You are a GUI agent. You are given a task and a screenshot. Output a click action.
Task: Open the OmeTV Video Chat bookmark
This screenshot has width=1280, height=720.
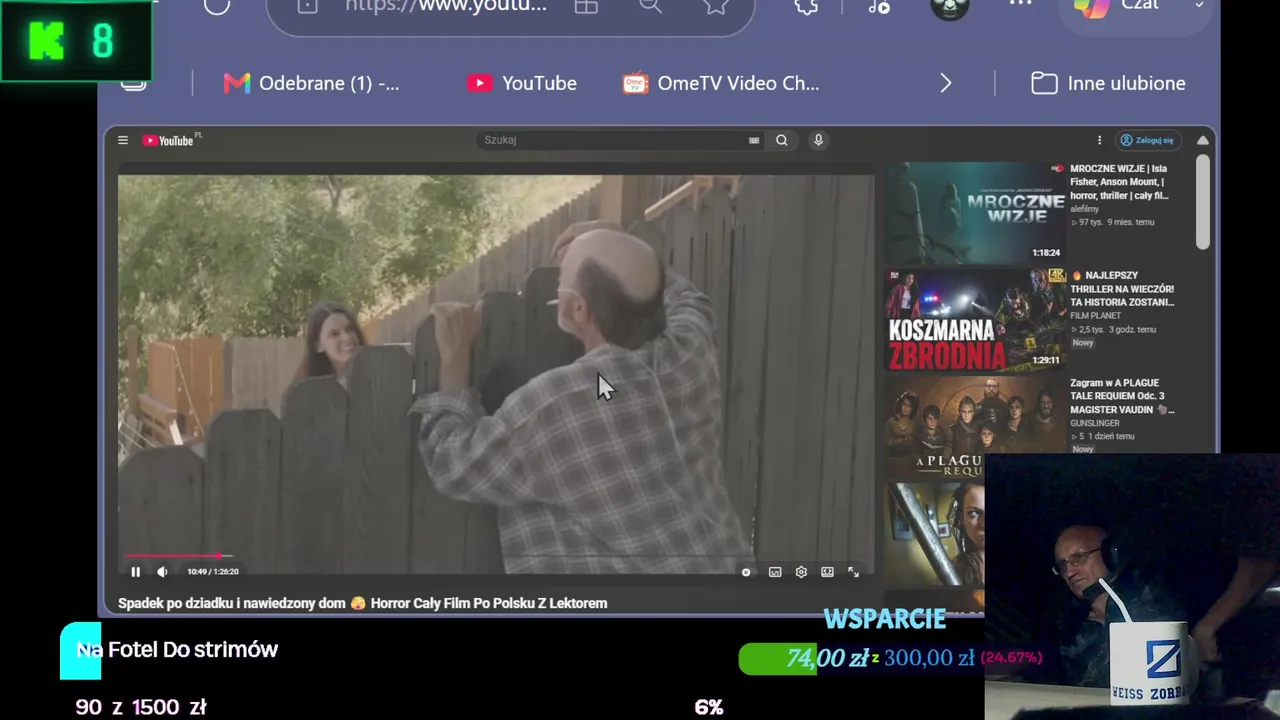click(x=721, y=84)
